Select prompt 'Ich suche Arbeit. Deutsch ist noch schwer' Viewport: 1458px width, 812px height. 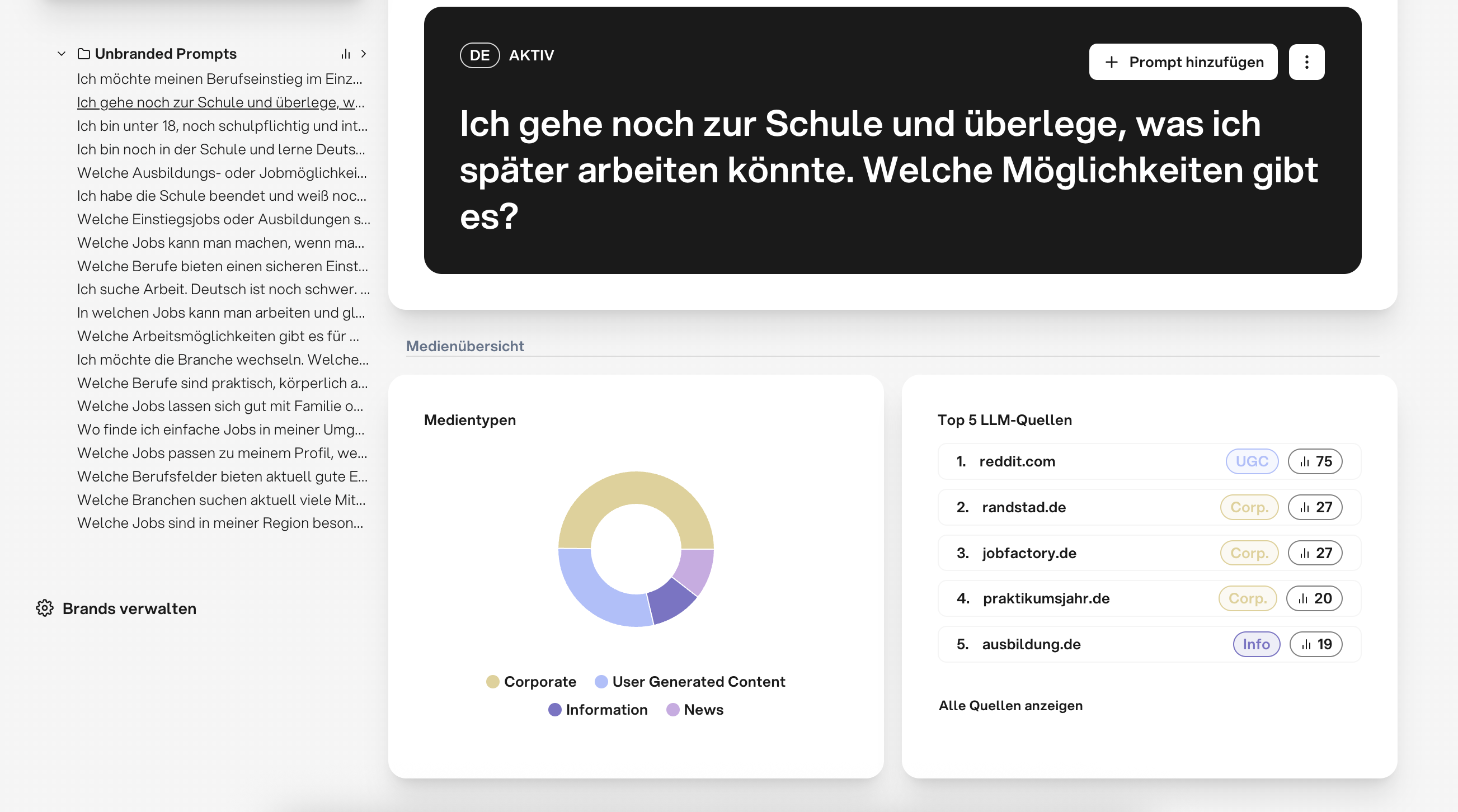click(x=223, y=289)
